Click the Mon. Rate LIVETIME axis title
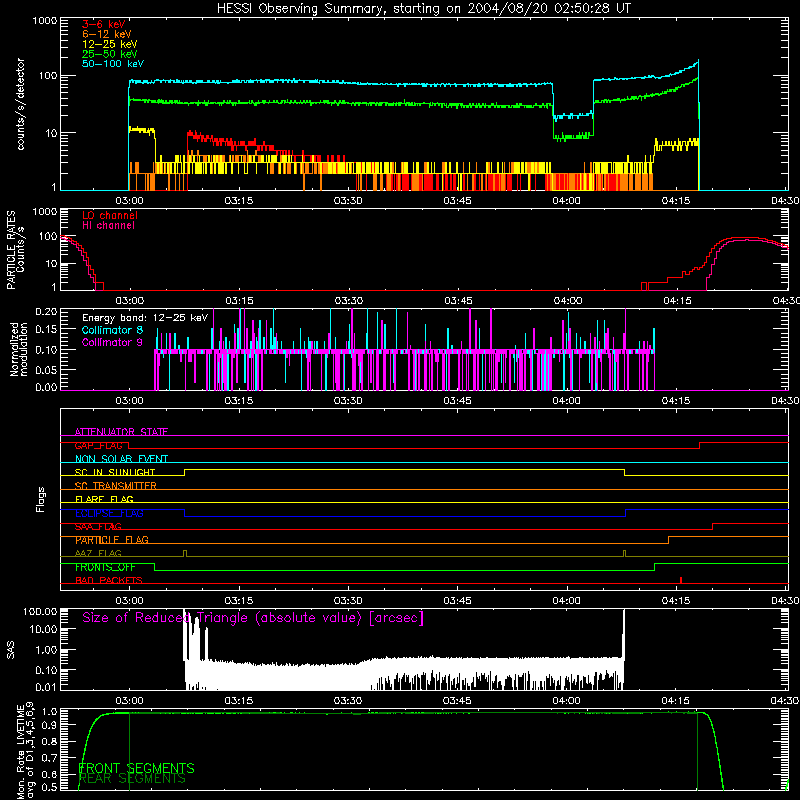 coord(25,750)
